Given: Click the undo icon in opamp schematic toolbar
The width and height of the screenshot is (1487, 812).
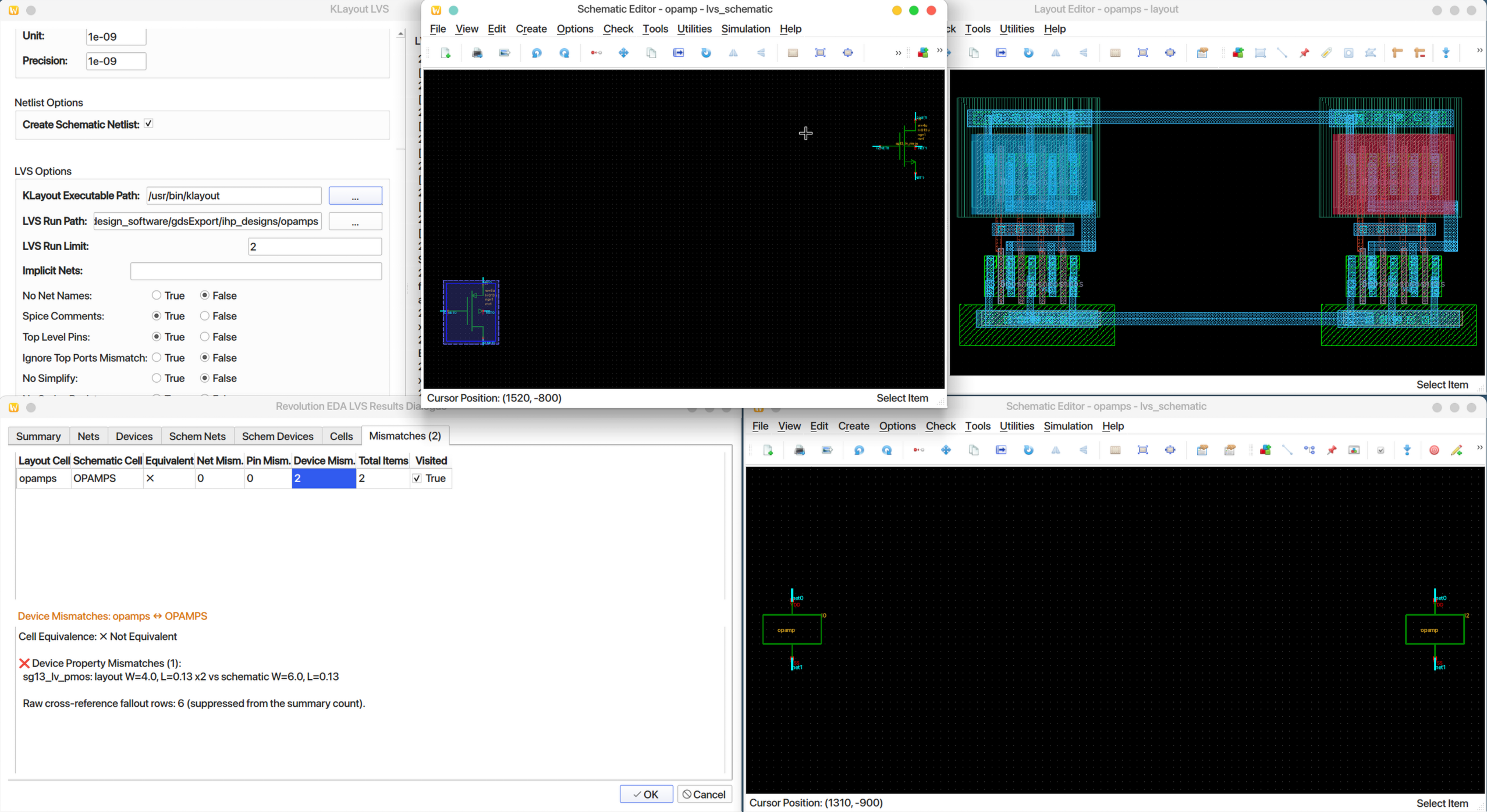Looking at the screenshot, I should tap(537, 53).
